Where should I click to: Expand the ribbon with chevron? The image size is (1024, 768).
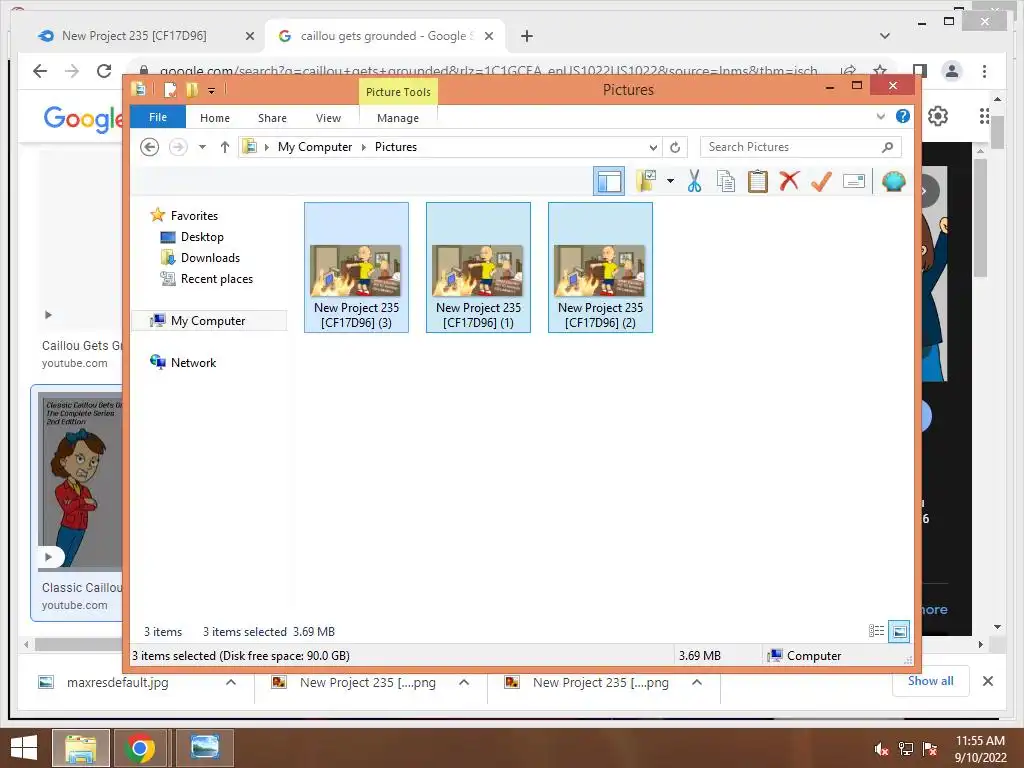click(x=881, y=117)
